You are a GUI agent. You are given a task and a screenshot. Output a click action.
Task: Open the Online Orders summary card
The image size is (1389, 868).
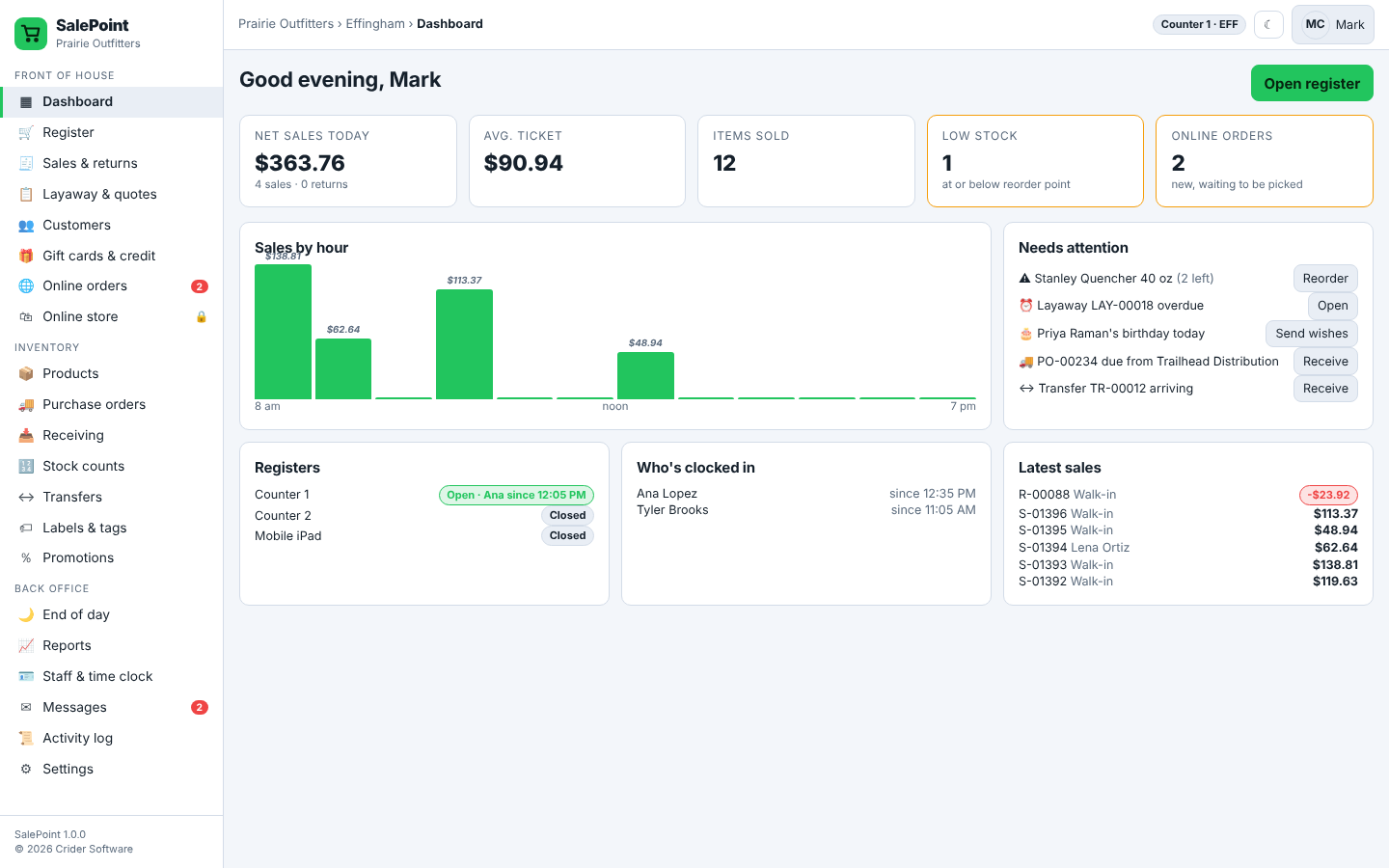1265,161
